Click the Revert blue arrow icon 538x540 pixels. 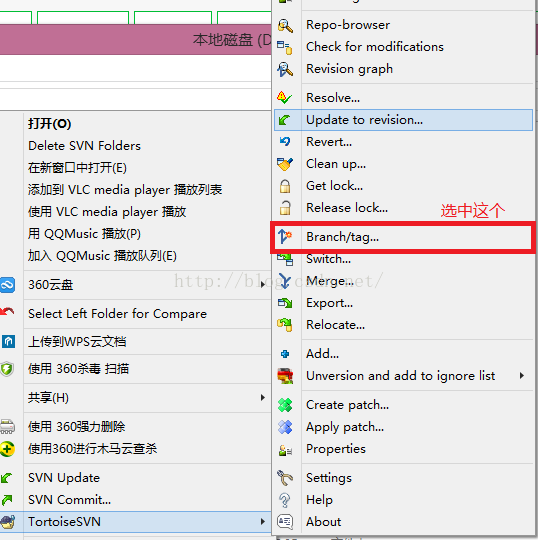[x=285, y=142]
